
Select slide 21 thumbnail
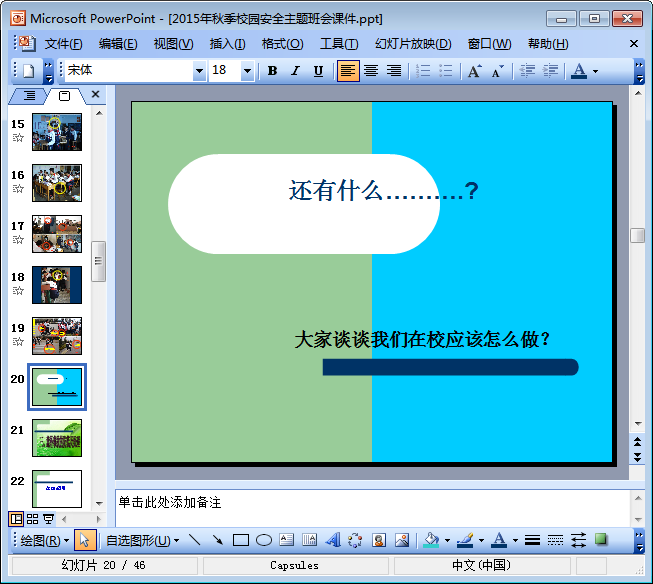(57, 438)
